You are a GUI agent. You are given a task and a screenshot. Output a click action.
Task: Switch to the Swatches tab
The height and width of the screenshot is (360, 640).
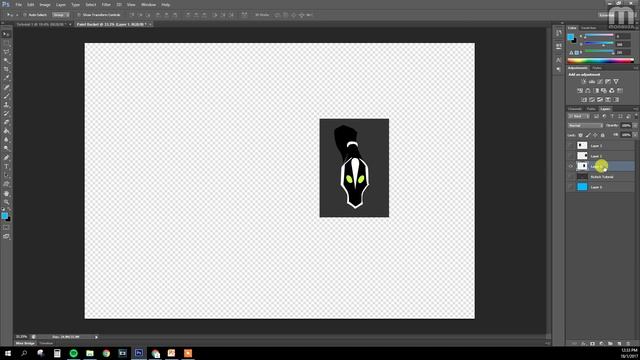point(589,28)
